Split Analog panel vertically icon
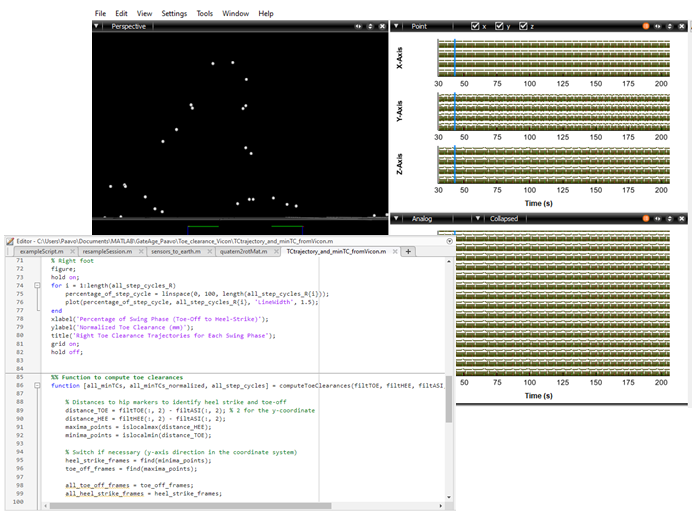This screenshot has width=698, height=516. pos(670,219)
